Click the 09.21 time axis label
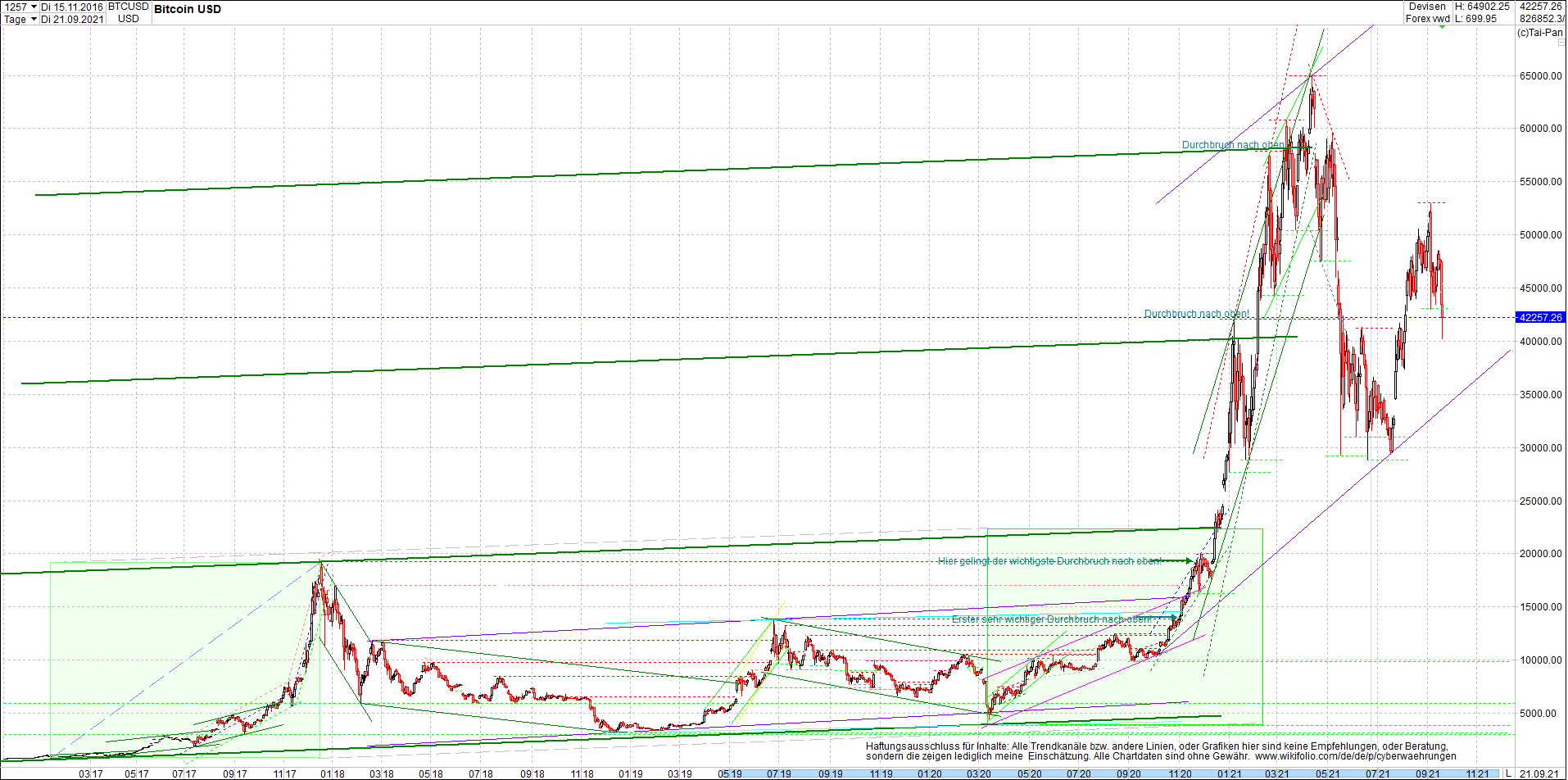 1428,773
